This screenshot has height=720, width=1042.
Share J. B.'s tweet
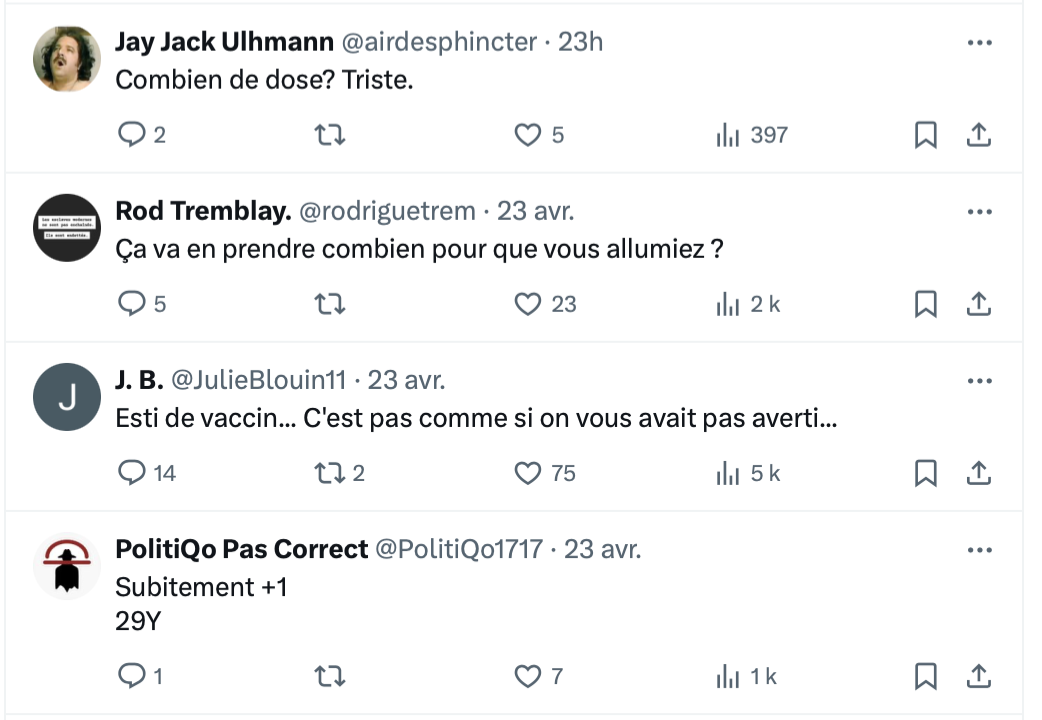click(x=980, y=473)
